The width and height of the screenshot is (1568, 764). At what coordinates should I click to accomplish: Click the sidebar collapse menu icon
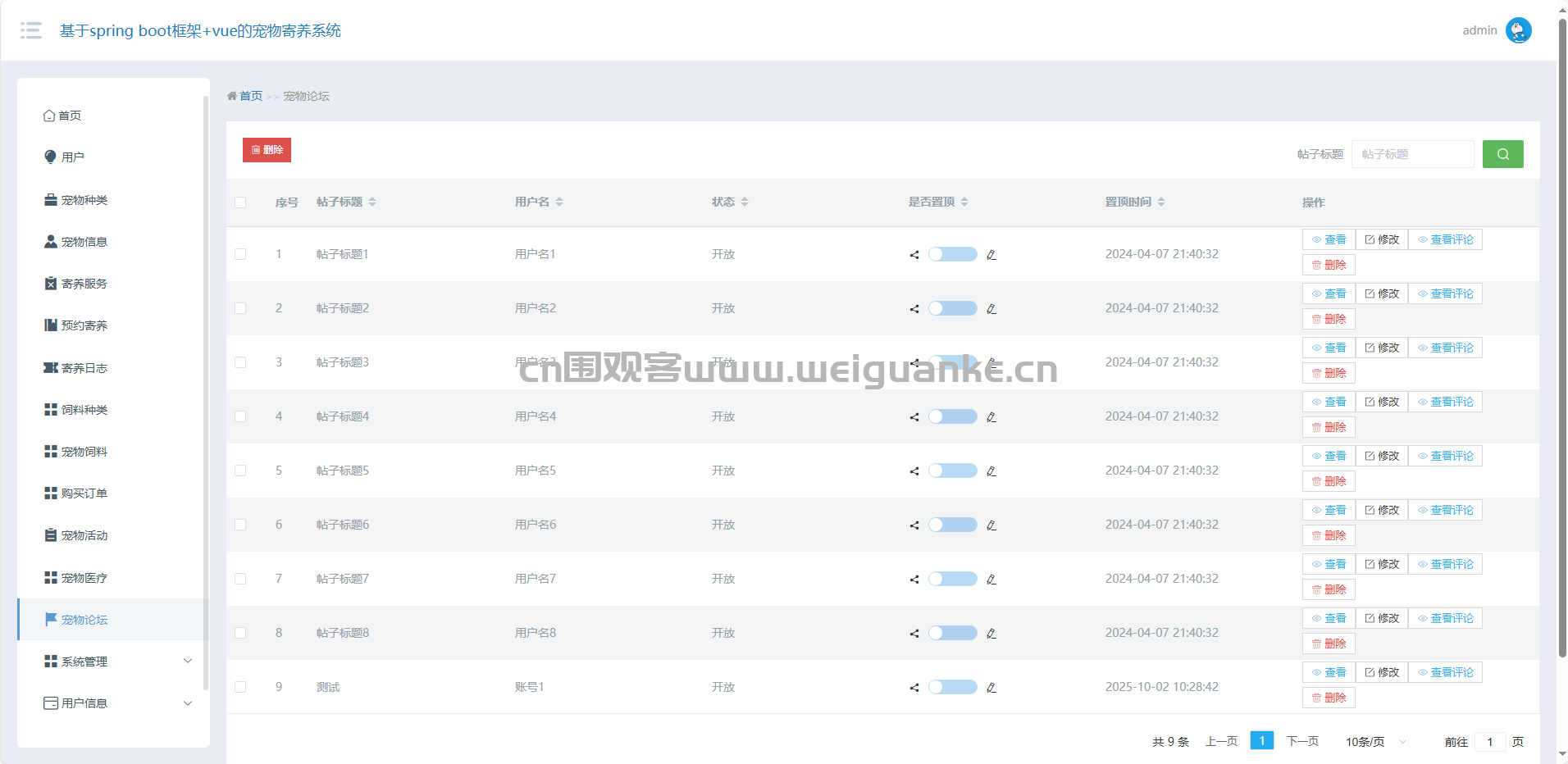click(x=31, y=30)
